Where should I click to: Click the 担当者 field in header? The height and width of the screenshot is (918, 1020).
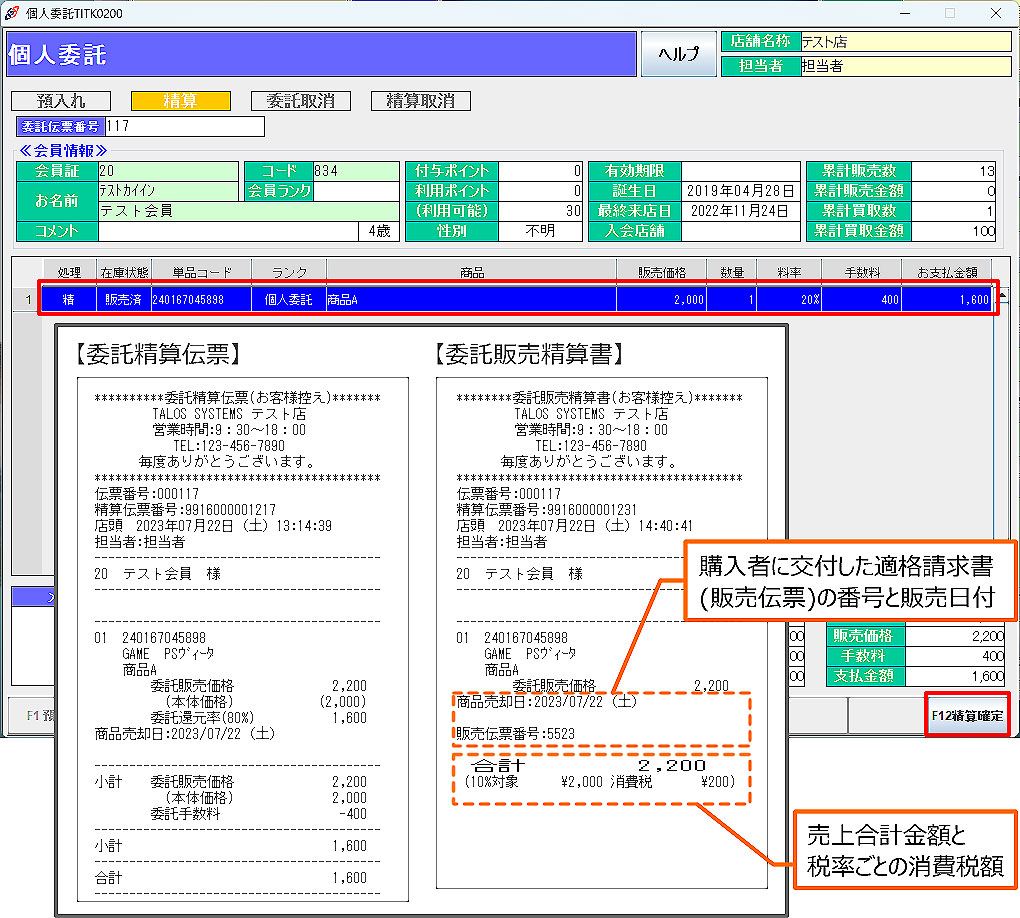906,66
